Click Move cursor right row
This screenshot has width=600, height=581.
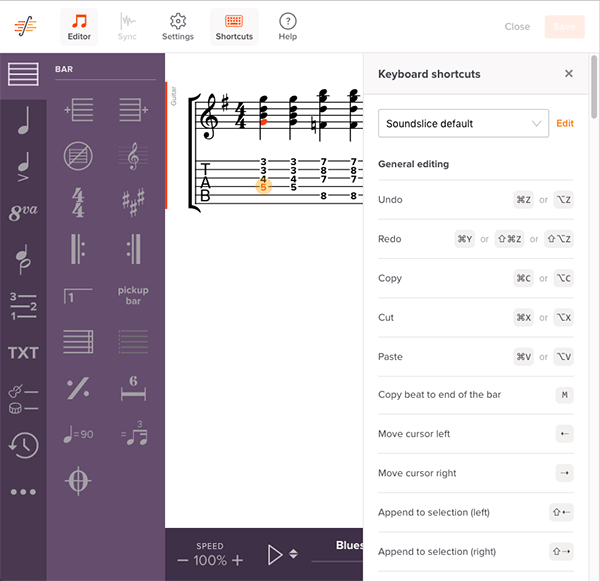click(x=476, y=473)
